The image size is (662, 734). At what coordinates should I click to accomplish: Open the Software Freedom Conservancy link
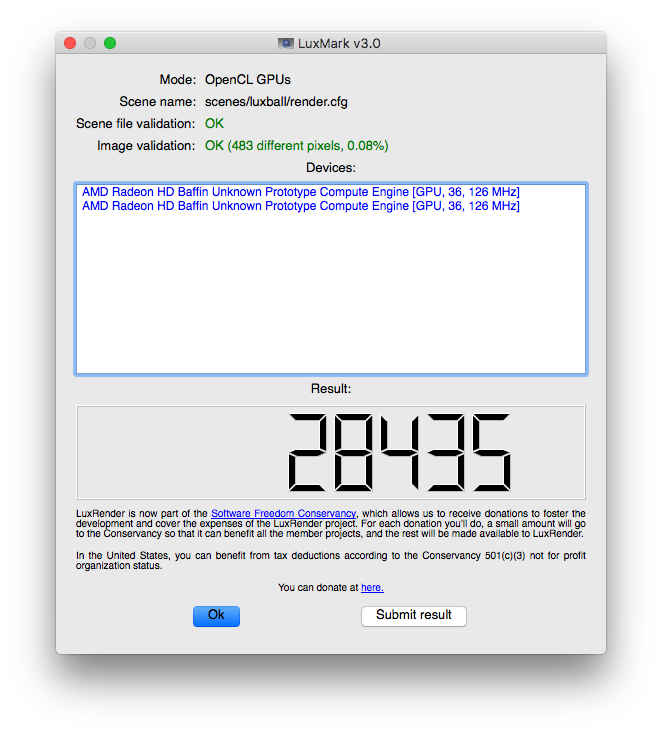284,514
